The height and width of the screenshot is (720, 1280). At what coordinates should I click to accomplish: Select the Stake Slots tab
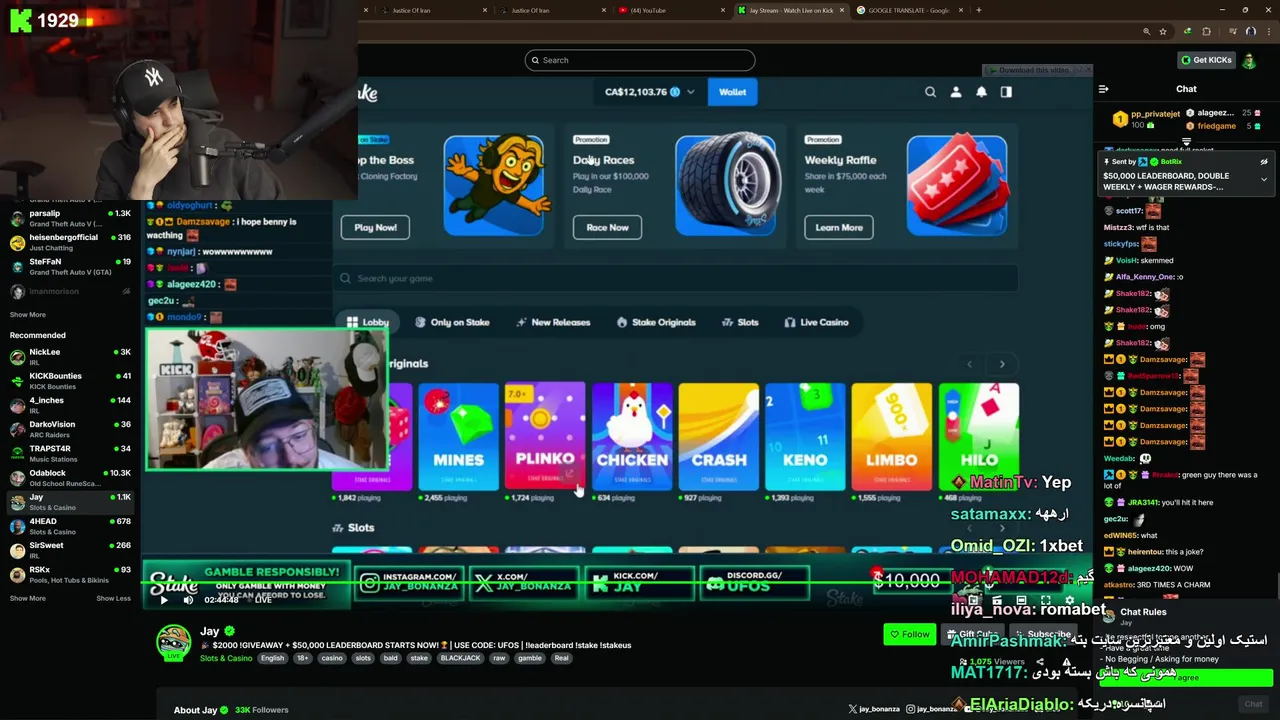tap(740, 322)
